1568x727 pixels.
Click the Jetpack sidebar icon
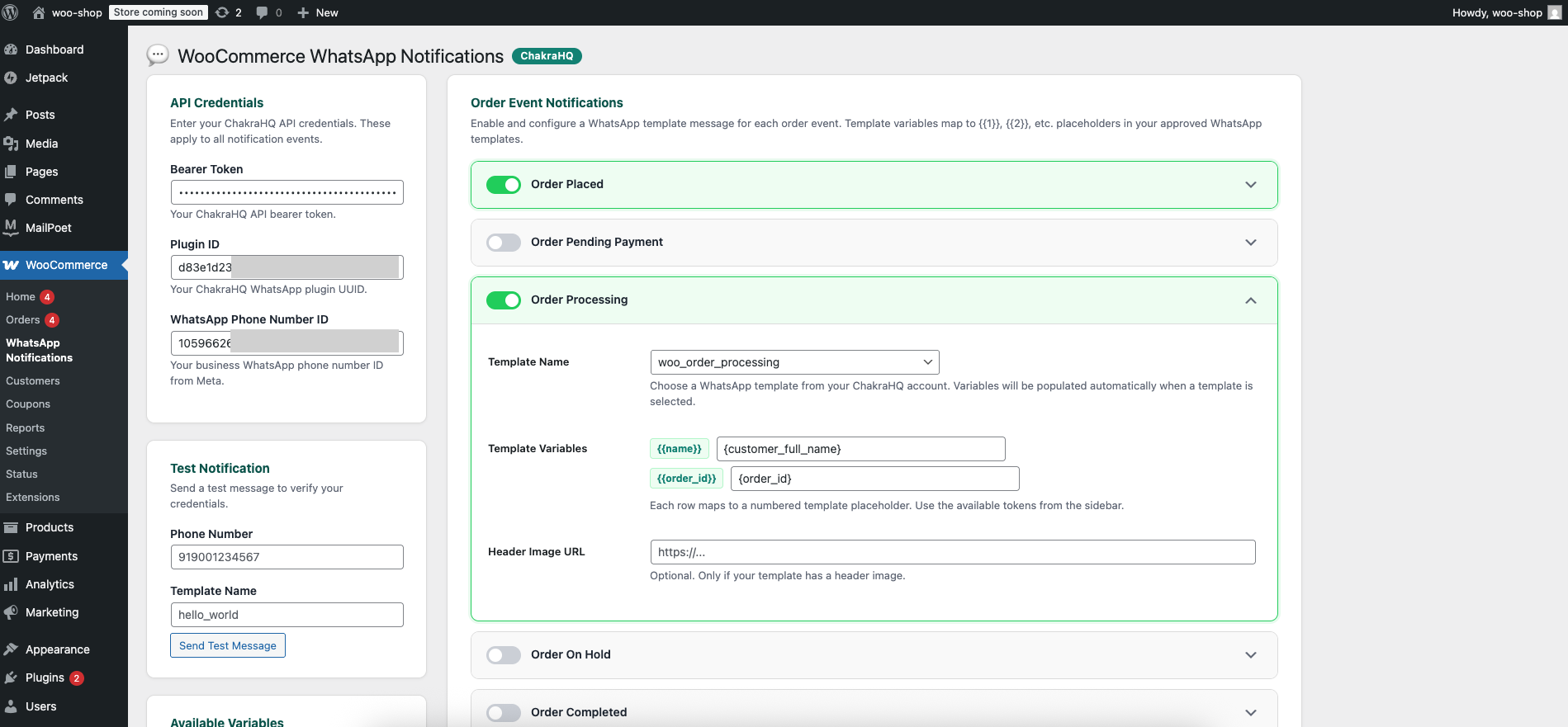(x=11, y=78)
